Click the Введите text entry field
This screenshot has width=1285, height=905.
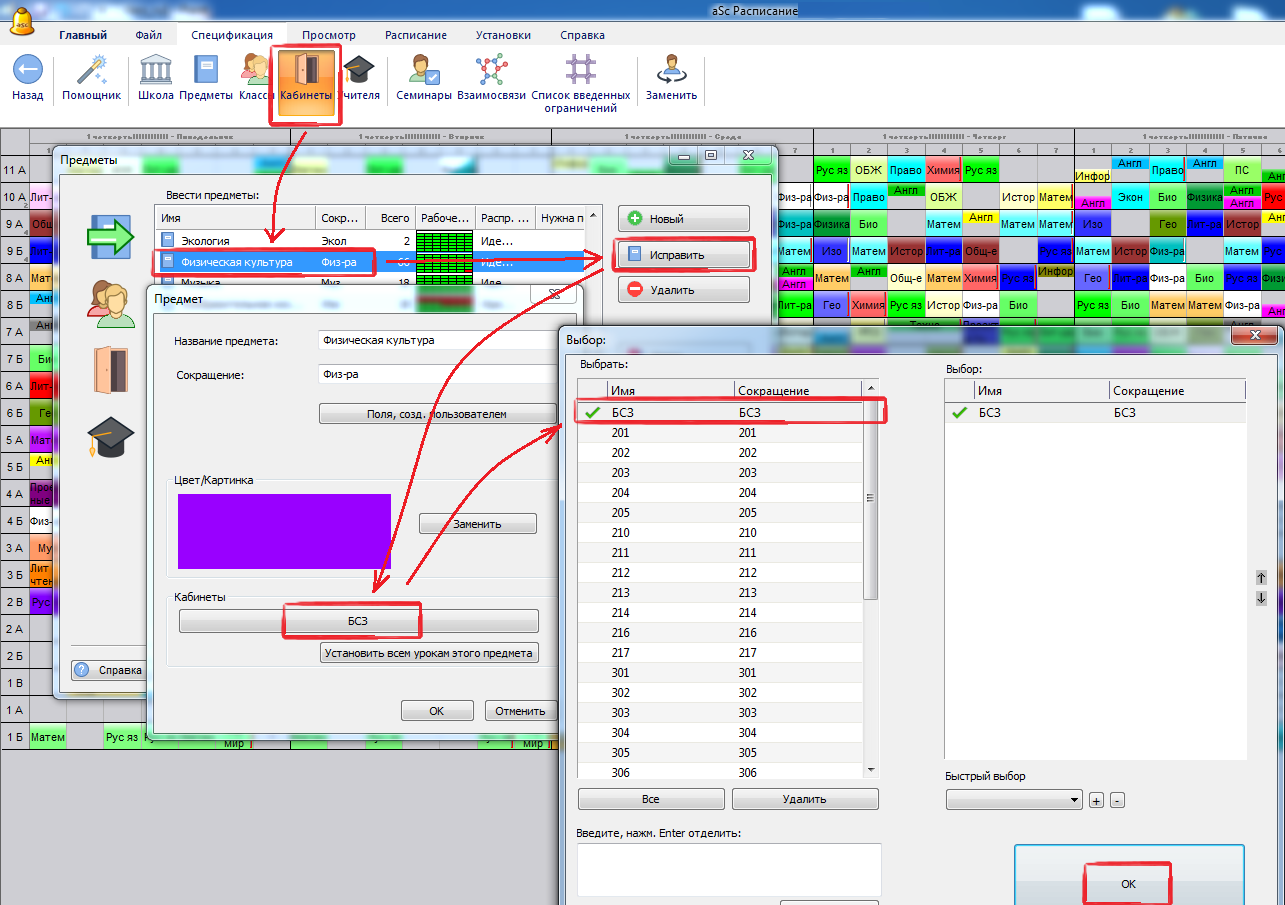(728, 868)
